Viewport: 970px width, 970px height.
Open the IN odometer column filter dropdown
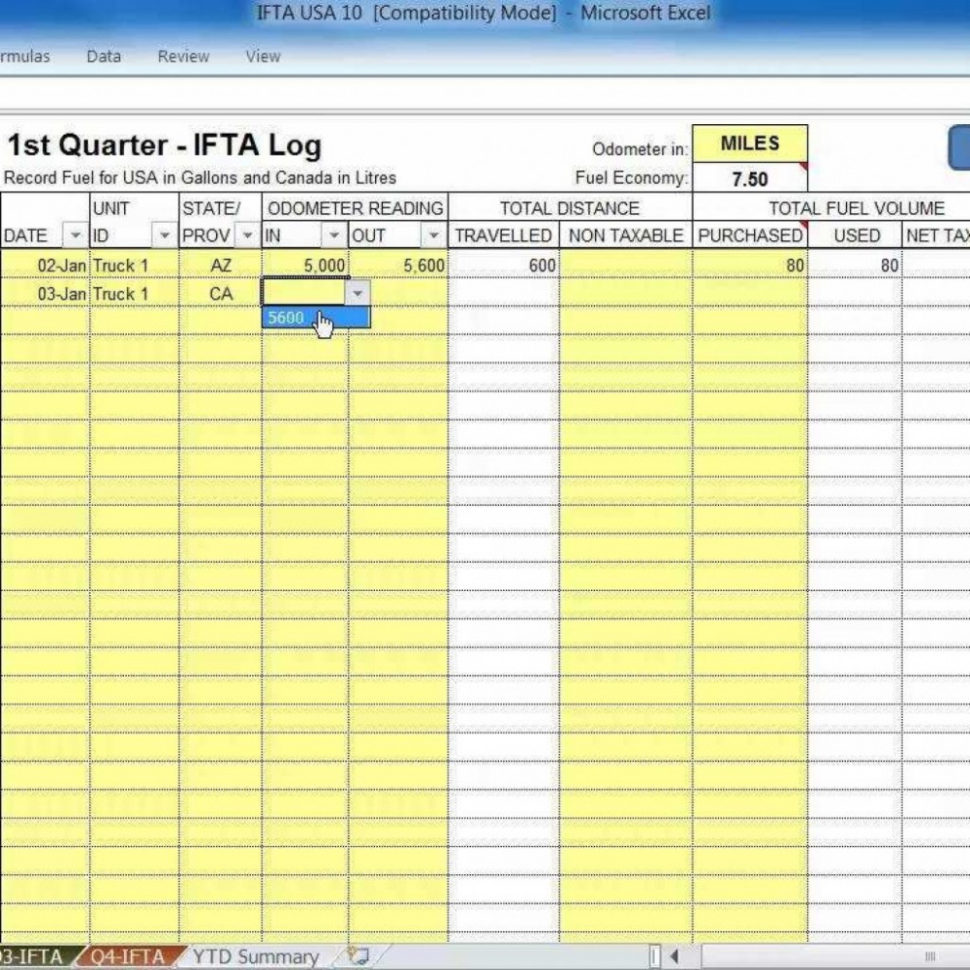(335, 235)
